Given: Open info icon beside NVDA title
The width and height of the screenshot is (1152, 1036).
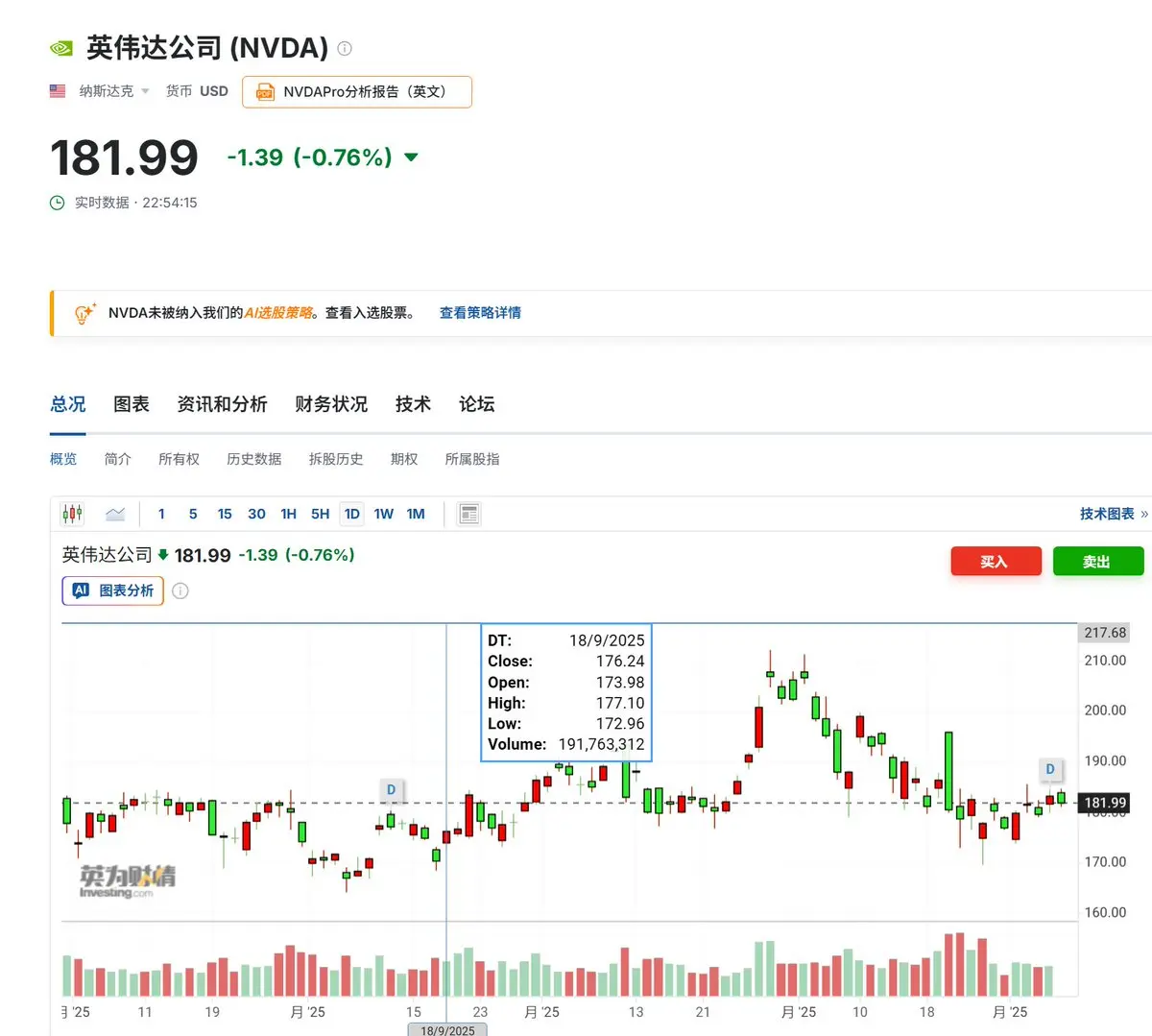Looking at the screenshot, I should pyautogui.click(x=345, y=48).
